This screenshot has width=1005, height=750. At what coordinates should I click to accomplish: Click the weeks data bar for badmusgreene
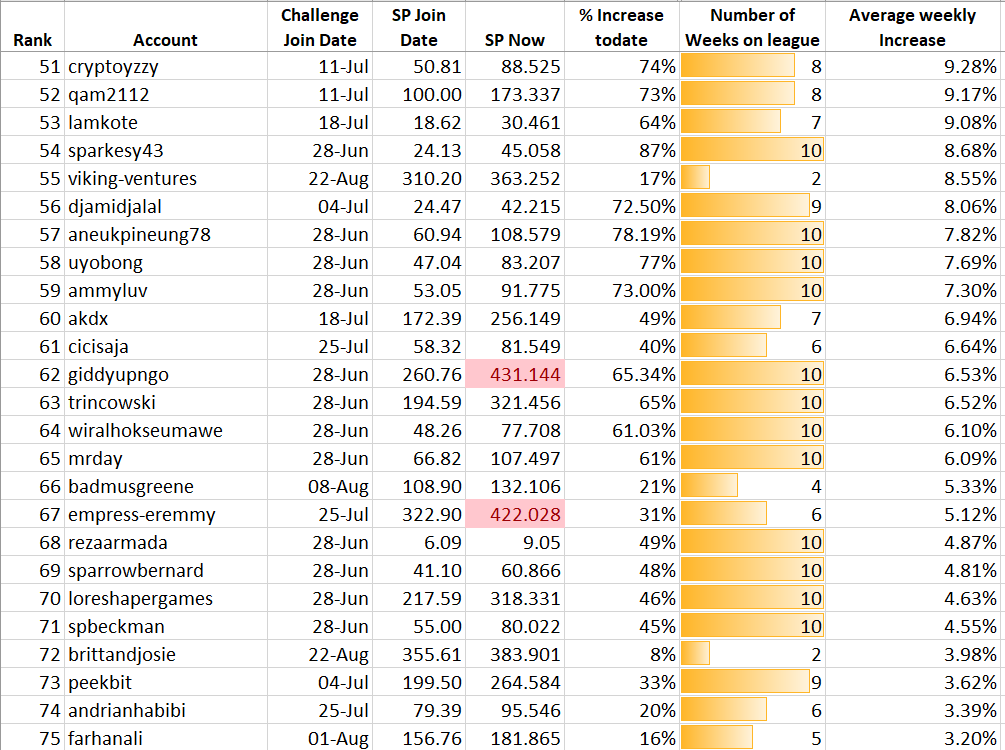tap(710, 486)
